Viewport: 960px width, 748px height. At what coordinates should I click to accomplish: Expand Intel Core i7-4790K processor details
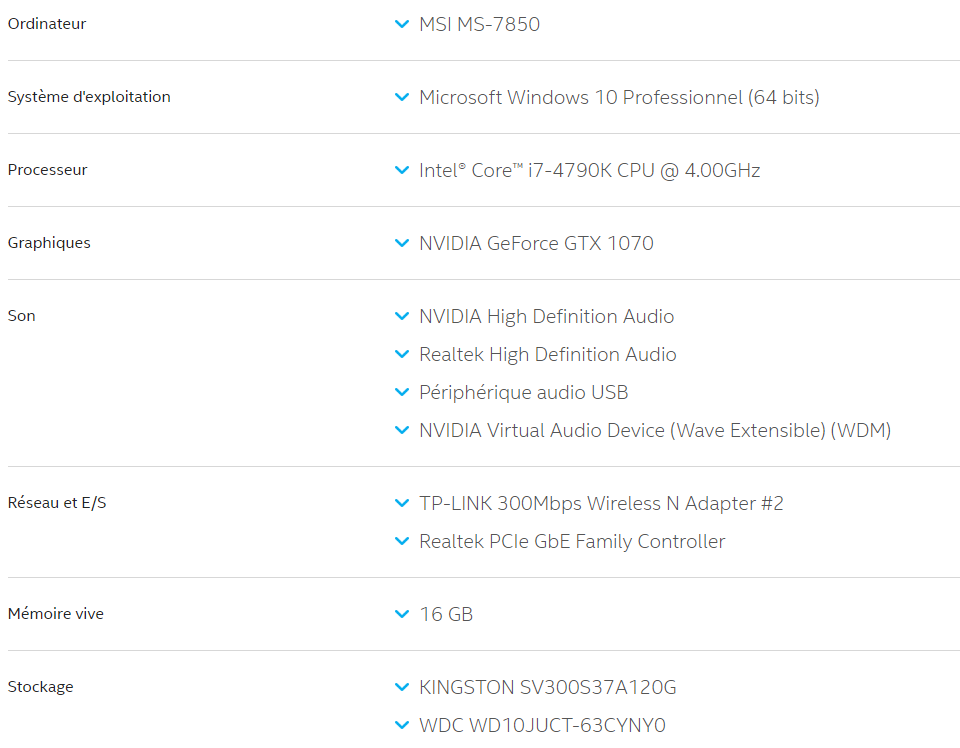[x=402, y=170]
